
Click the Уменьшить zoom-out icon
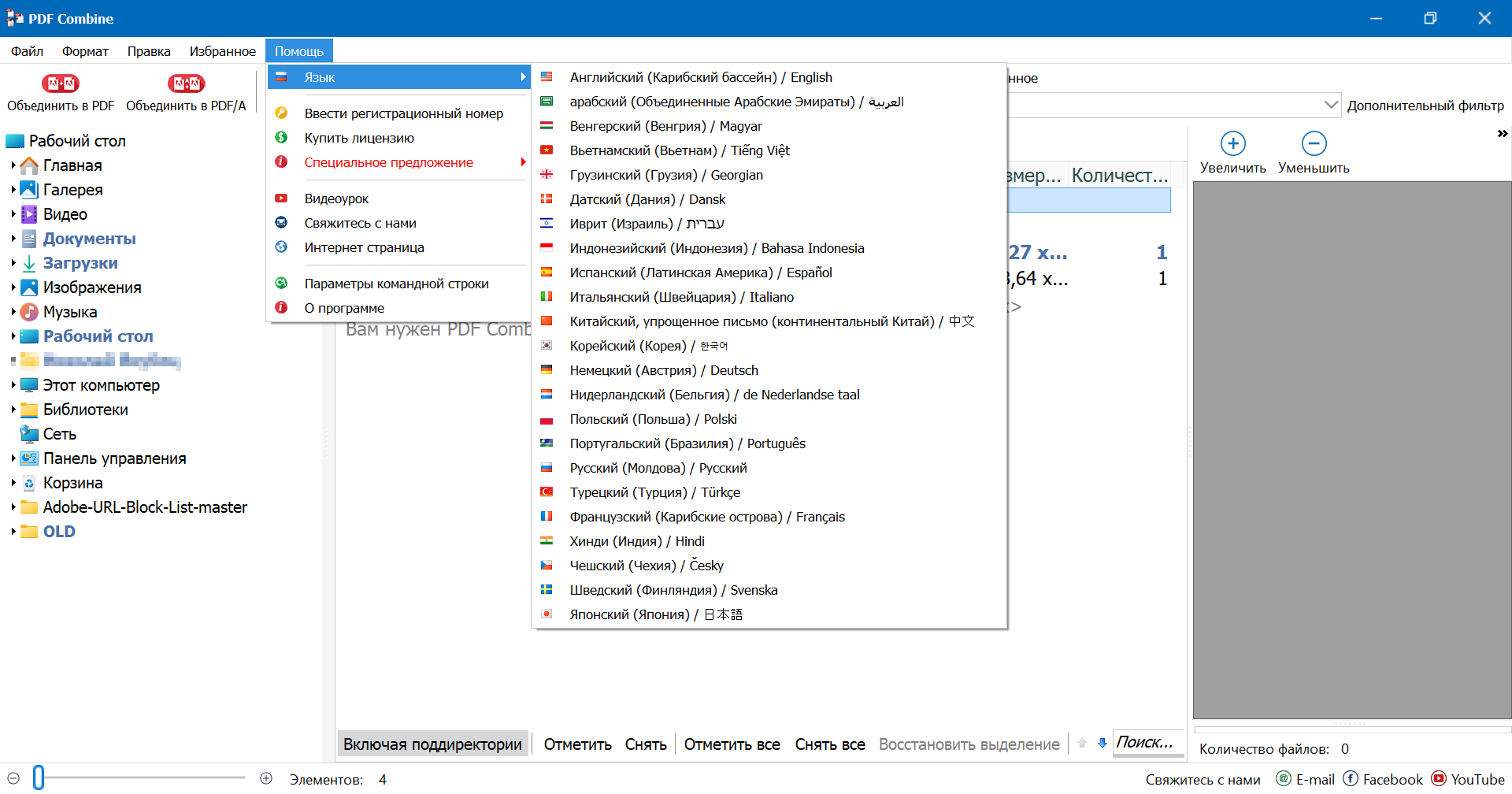tap(1314, 143)
